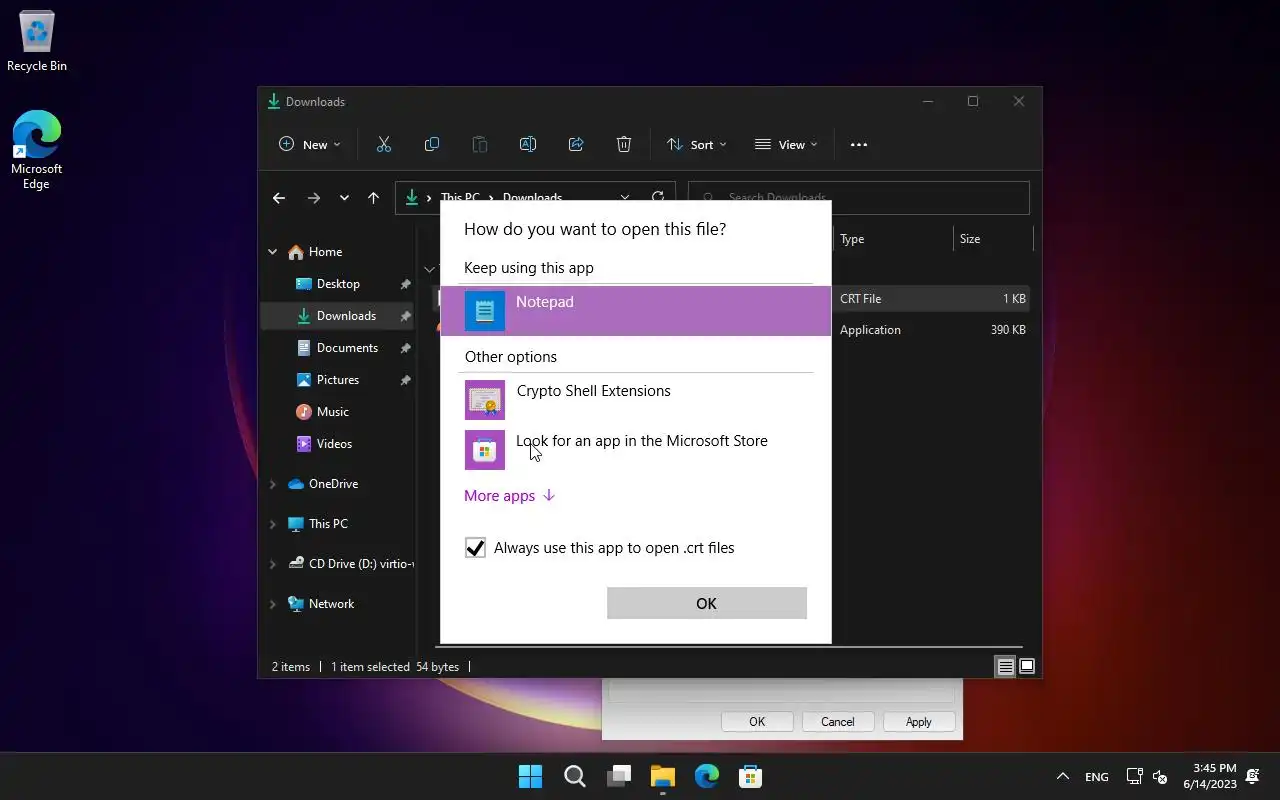Click Cancel in the Properties window behind
1280x800 pixels.
[838, 722]
